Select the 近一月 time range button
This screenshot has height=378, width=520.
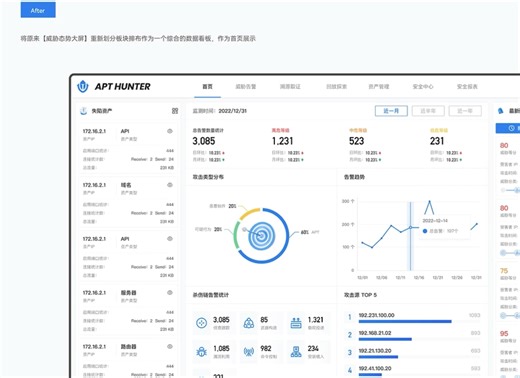[391, 111]
